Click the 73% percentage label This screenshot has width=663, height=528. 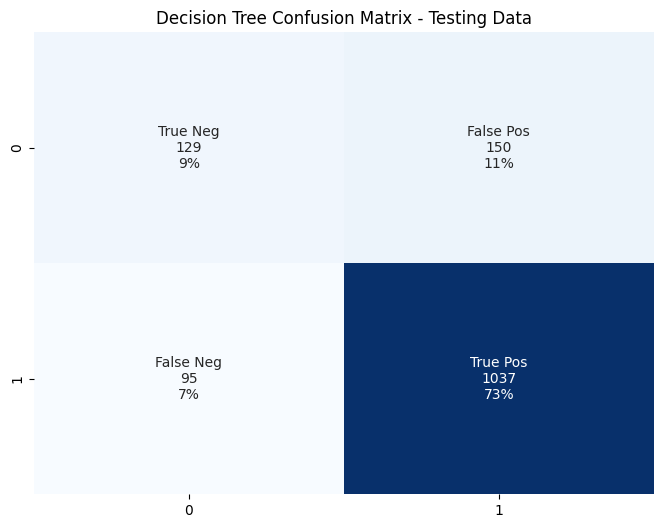(x=499, y=394)
